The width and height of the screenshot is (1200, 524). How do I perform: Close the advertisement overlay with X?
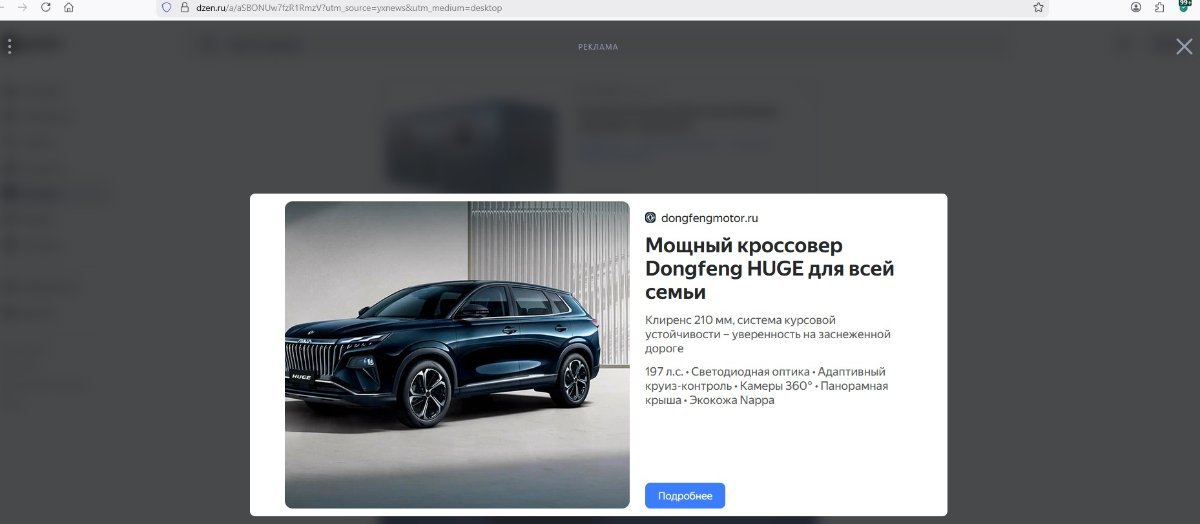tap(1184, 46)
